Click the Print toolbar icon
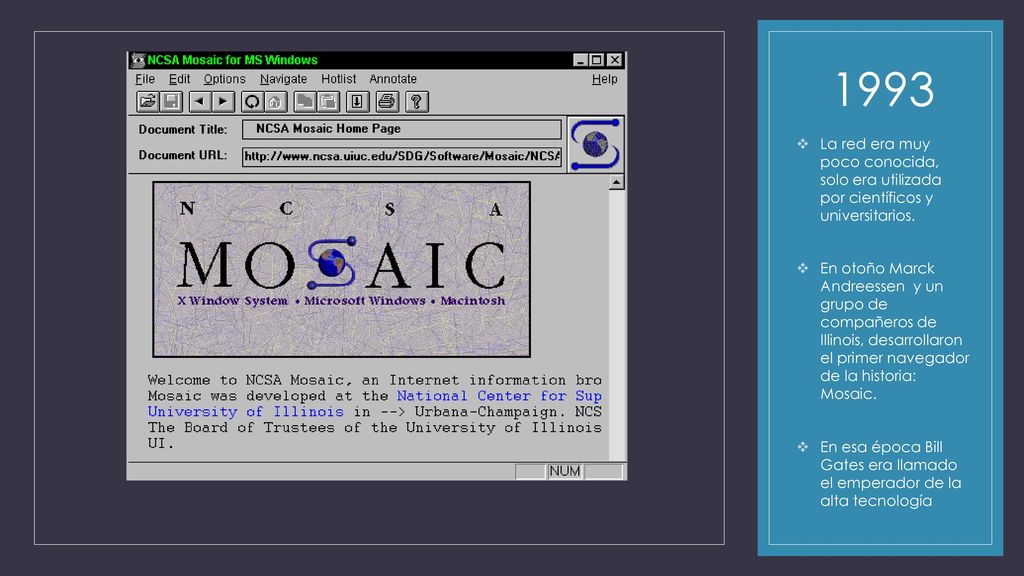 coord(387,102)
